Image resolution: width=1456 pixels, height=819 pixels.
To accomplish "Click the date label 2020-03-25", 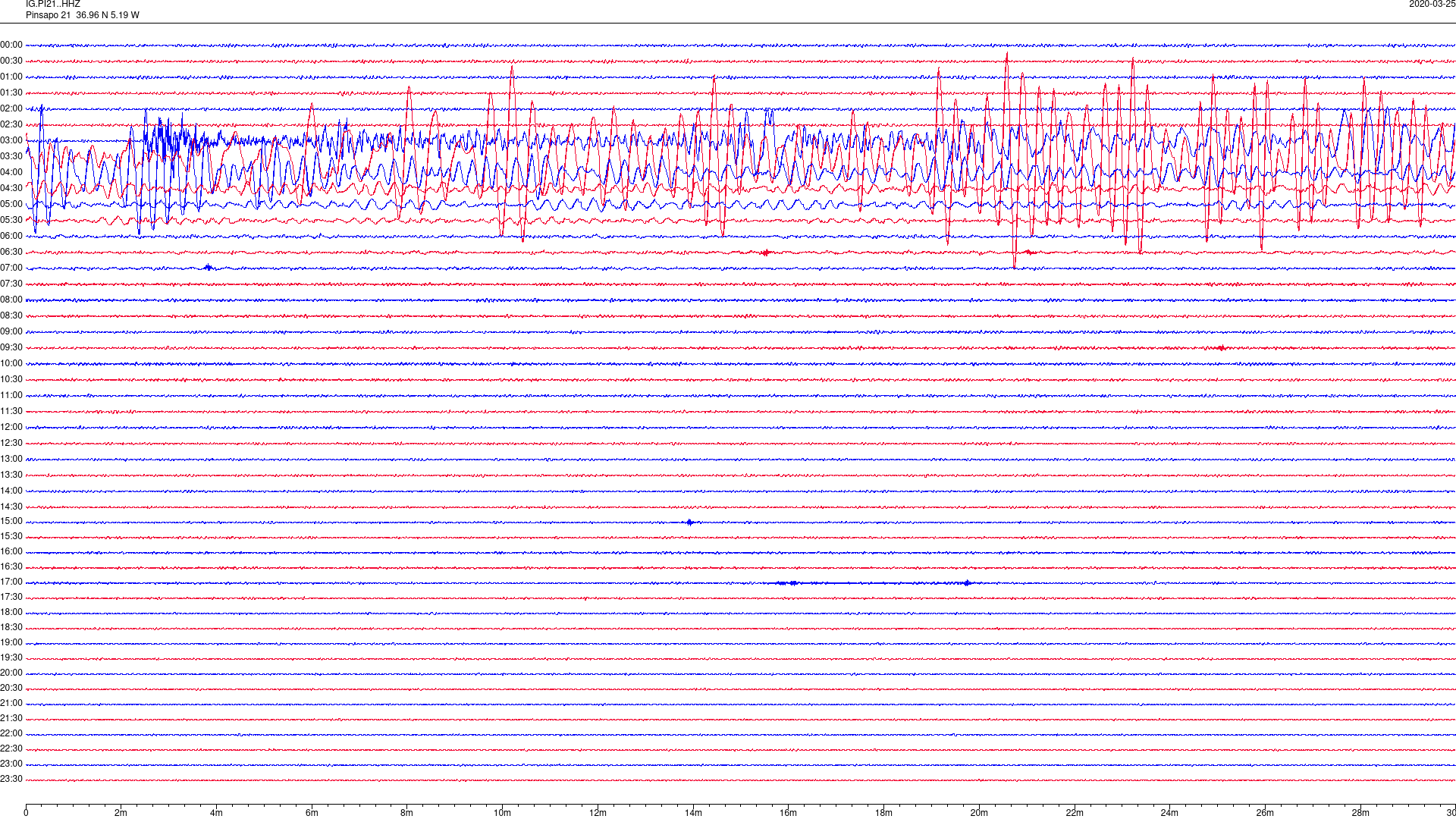I will tap(1432, 5).
